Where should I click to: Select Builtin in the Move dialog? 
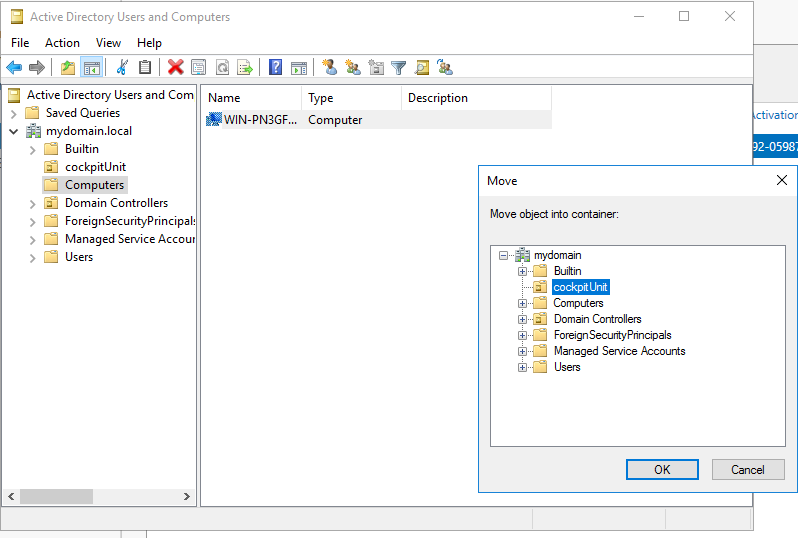coord(567,271)
